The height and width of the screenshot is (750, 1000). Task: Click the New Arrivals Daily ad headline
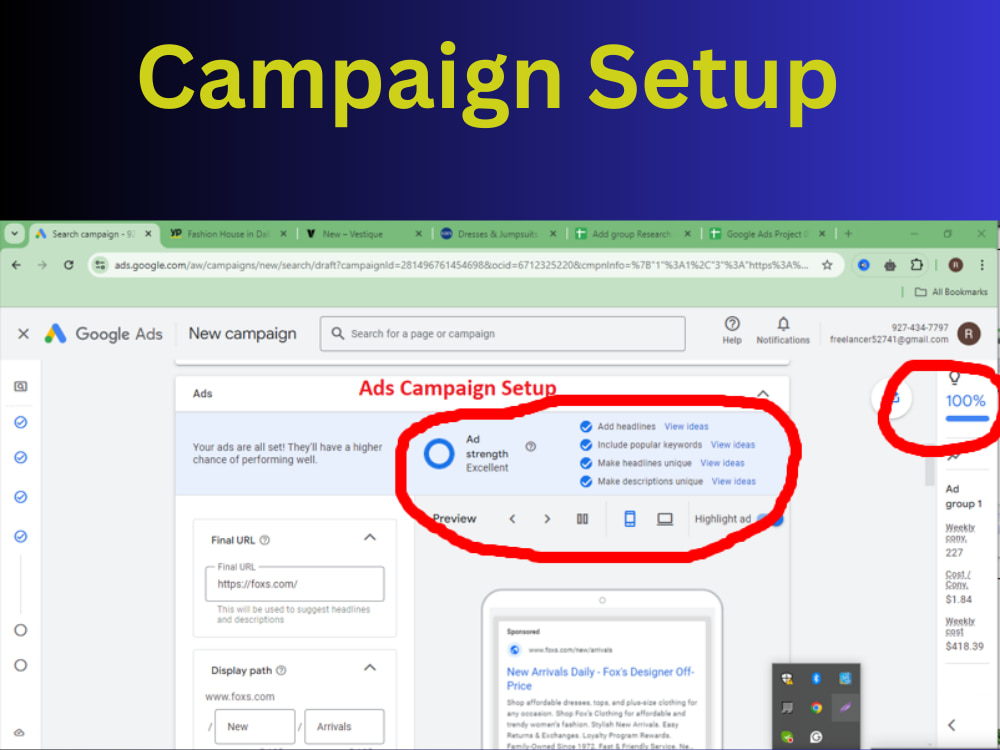click(600, 679)
